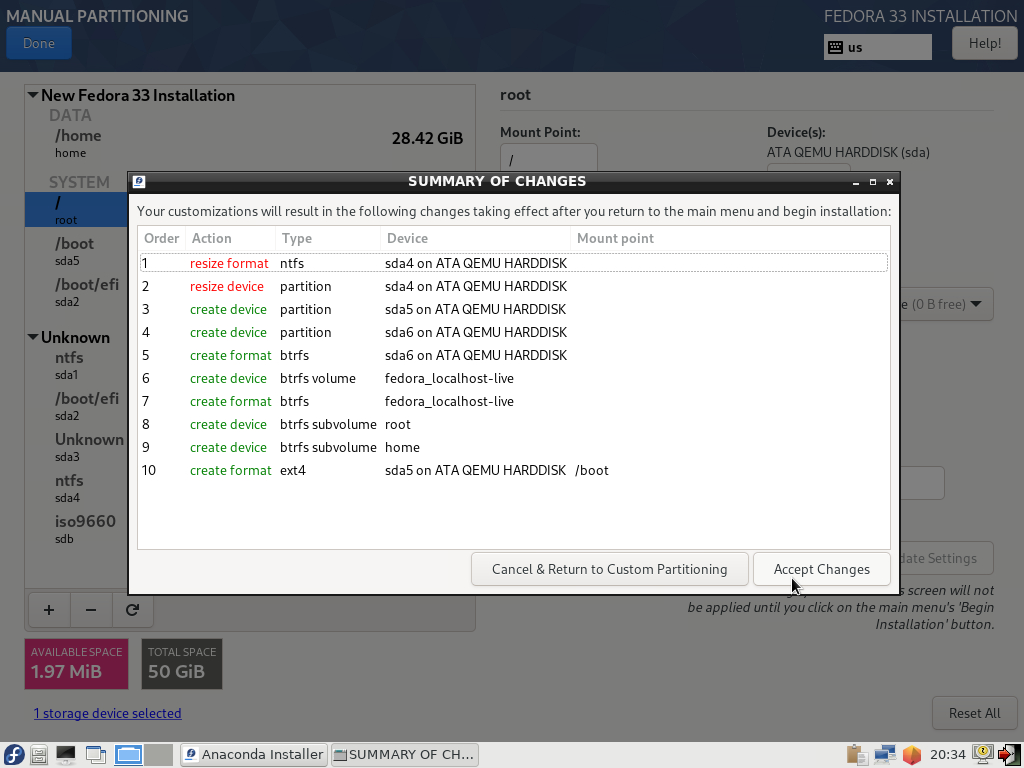1024x768 pixels.
Task: Select row 8 btrfs subvolume root
Action: 513,424
